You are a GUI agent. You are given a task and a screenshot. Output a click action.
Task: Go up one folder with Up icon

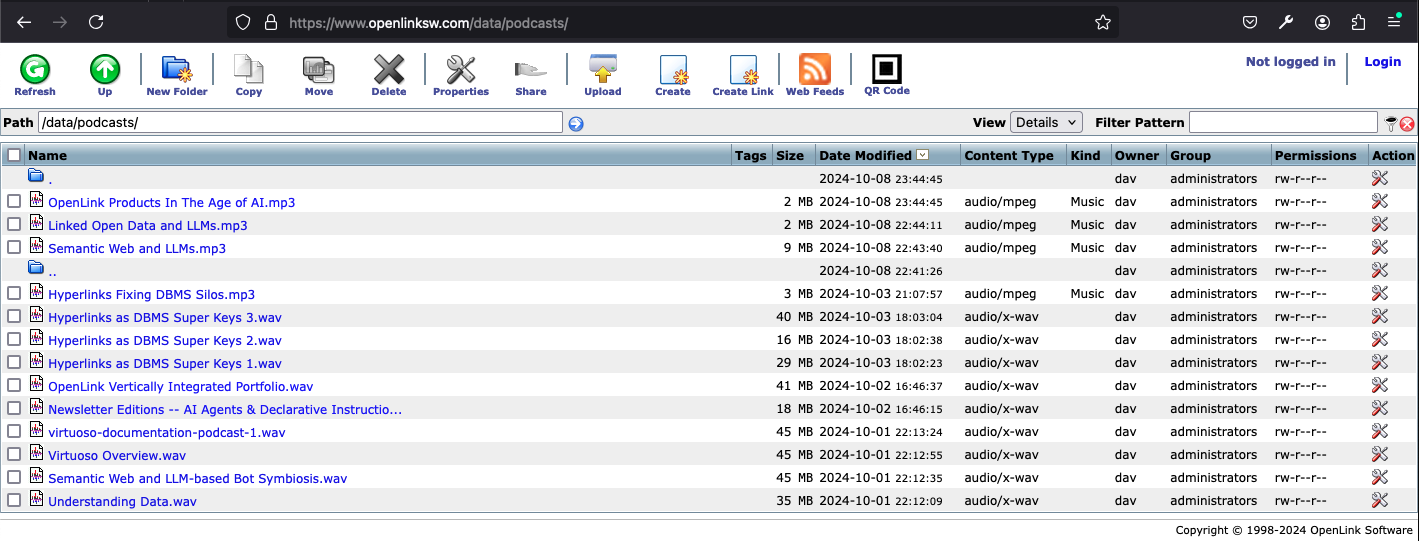coord(105,69)
